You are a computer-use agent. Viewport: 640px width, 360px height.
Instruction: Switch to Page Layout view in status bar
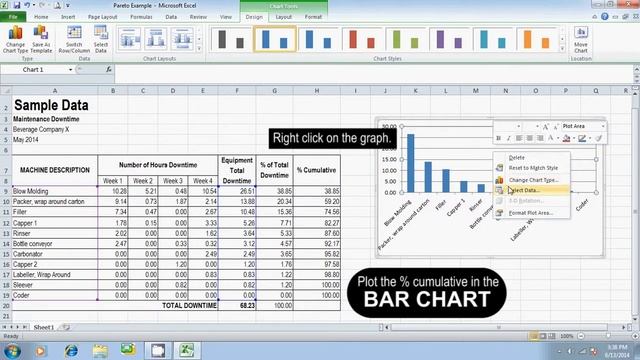click(542, 336)
